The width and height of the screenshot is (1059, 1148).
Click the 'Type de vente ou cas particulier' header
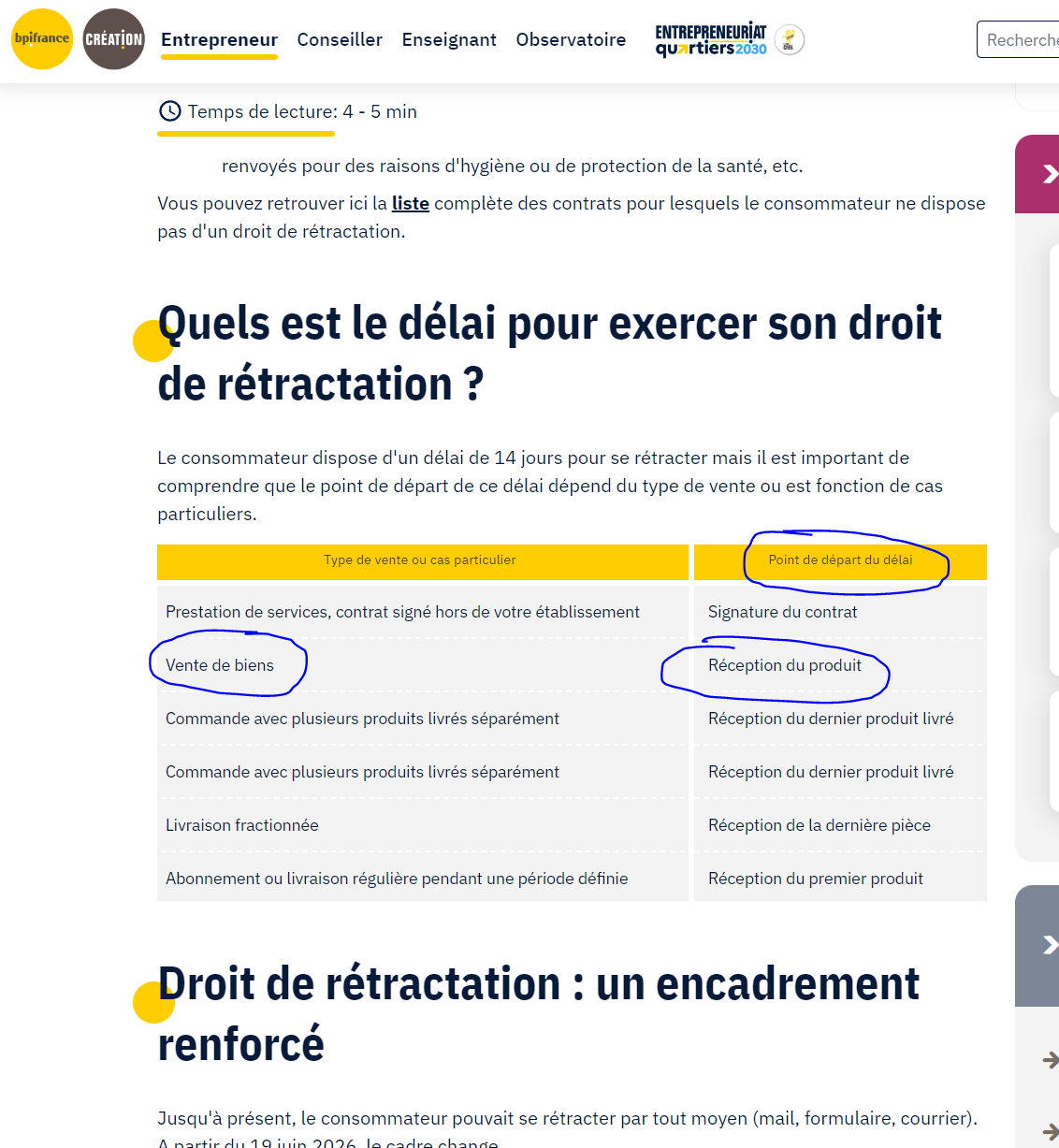point(423,560)
